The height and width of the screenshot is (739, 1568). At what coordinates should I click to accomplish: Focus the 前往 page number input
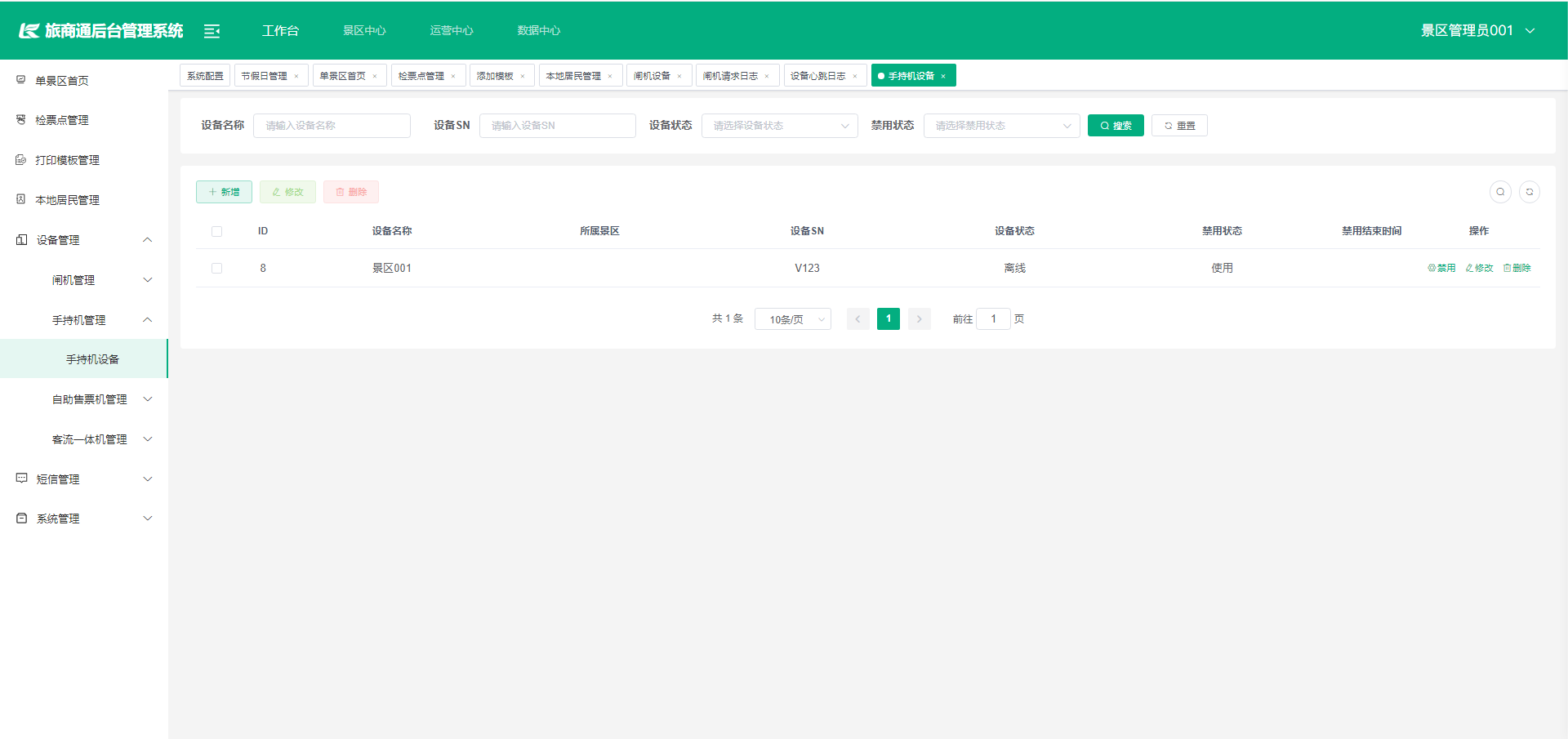coord(994,319)
